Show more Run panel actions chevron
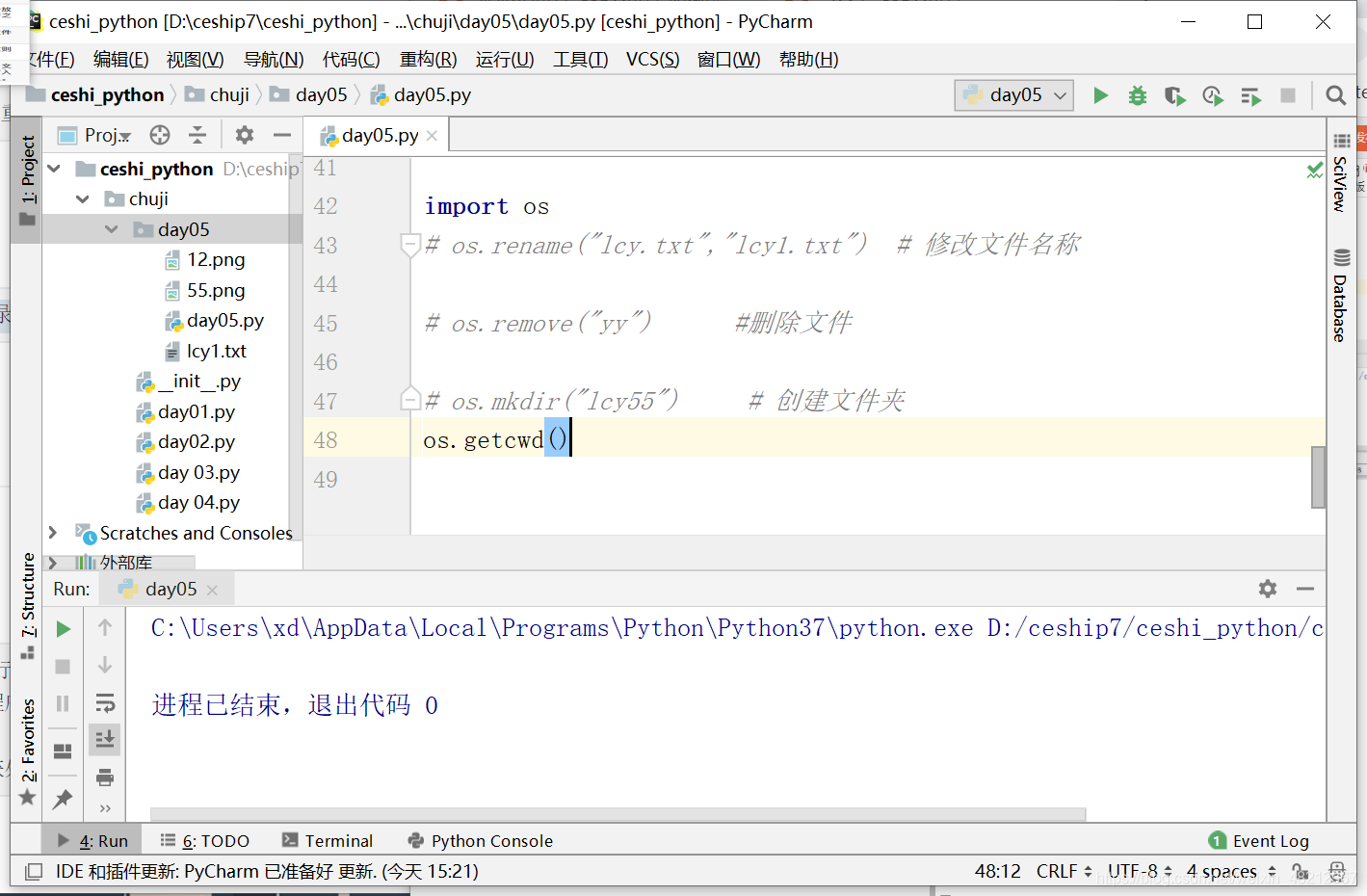This screenshot has width=1367, height=896. click(x=105, y=808)
